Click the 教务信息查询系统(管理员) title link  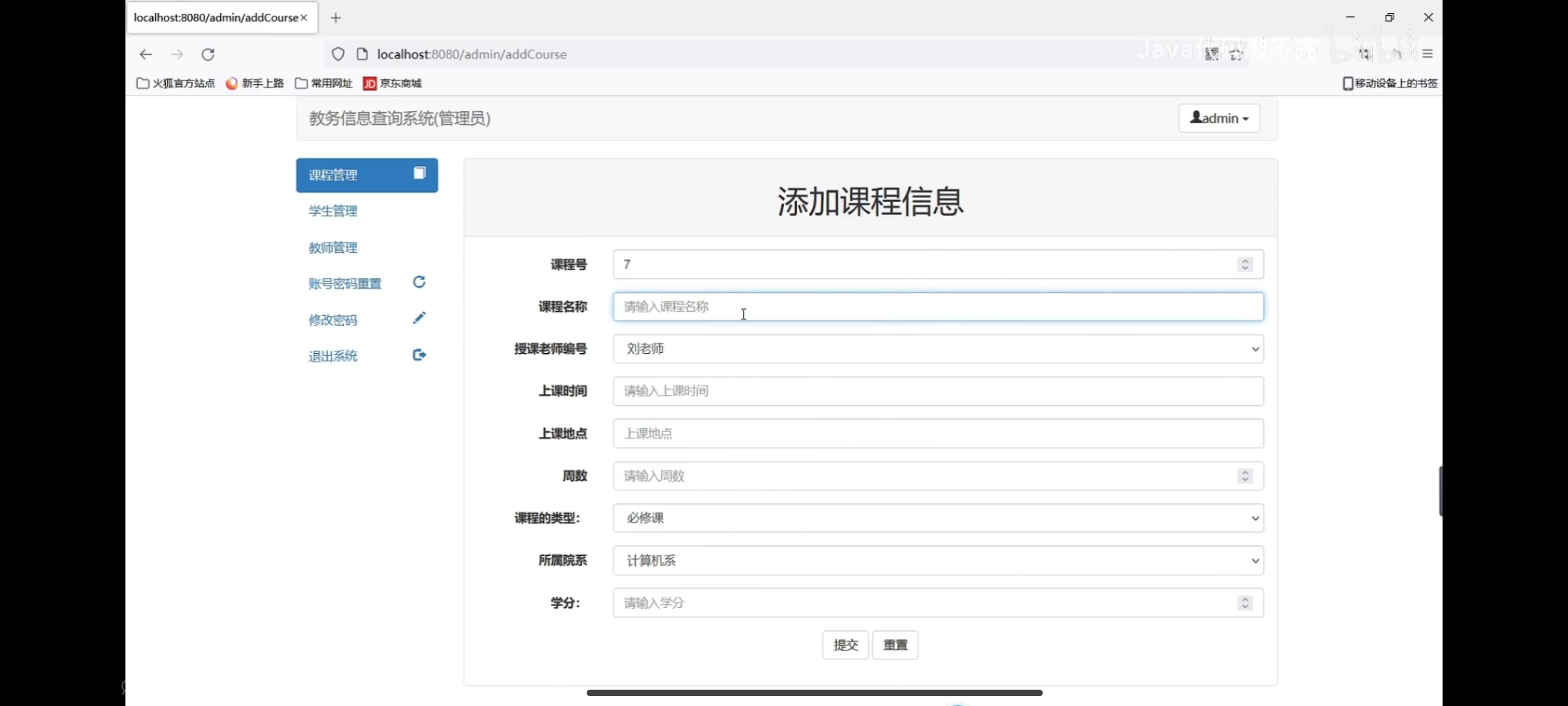coord(400,118)
